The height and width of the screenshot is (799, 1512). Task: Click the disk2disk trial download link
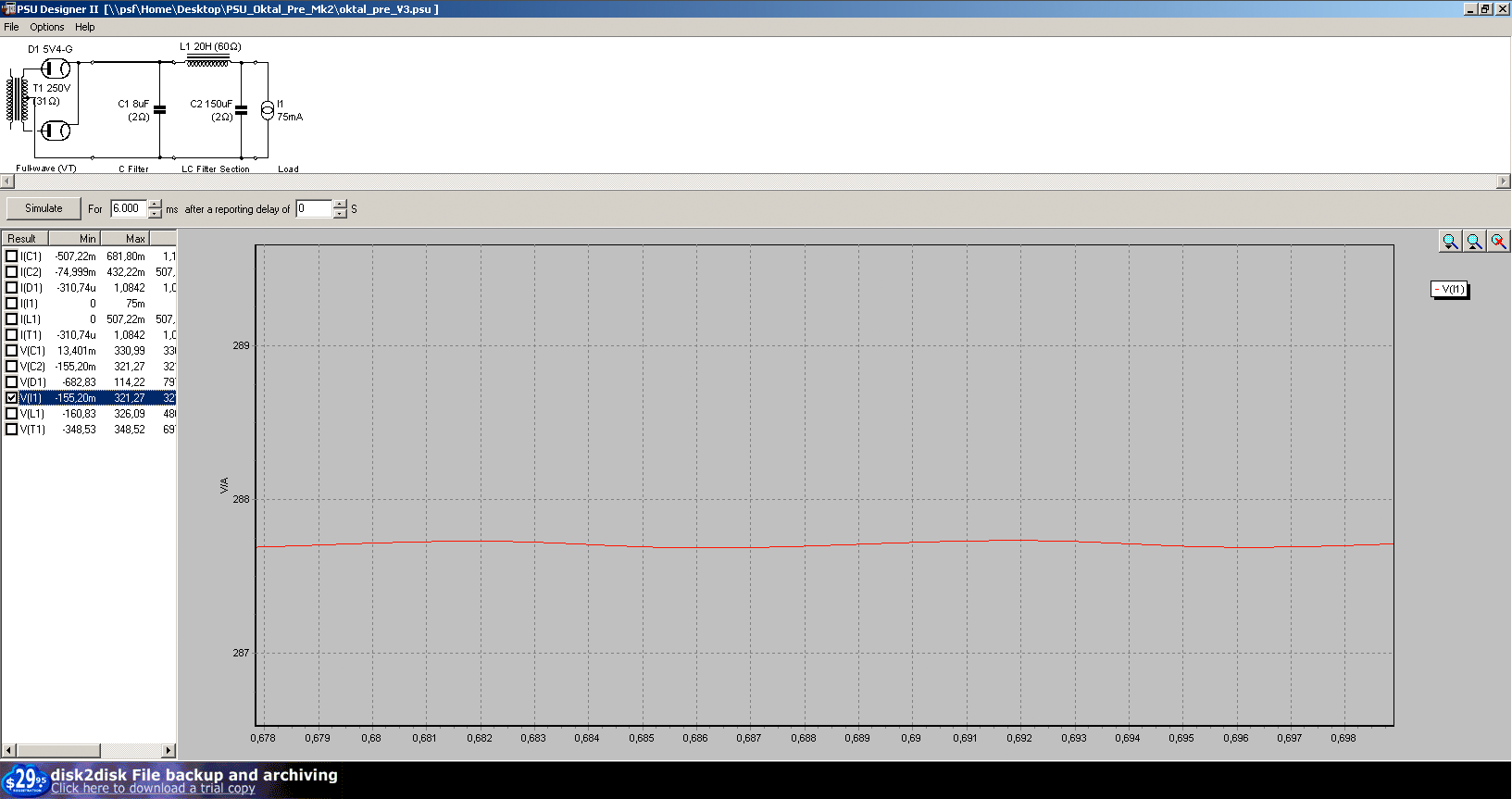[153, 789]
